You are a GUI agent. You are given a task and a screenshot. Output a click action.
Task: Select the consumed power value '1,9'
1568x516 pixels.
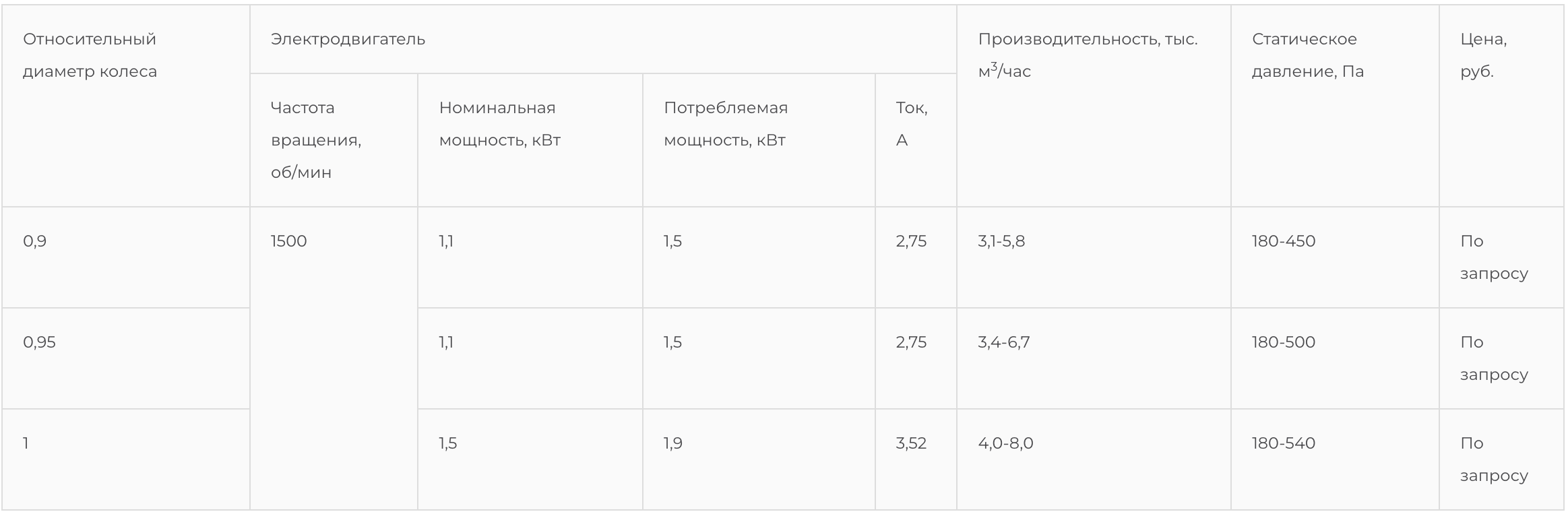tap(673, 443)
